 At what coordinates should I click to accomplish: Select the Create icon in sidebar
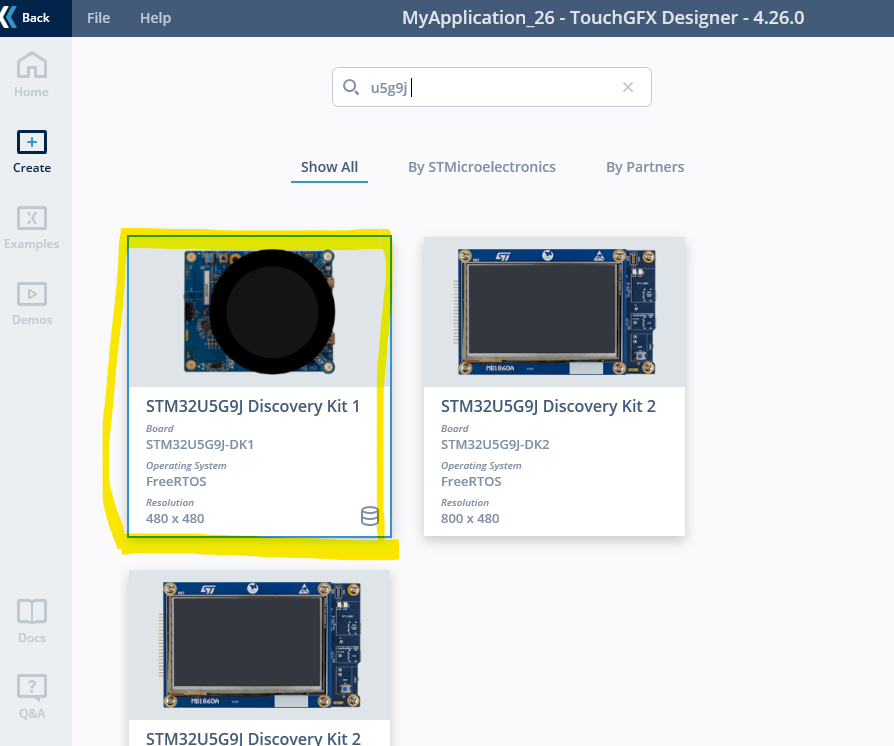click(31, 149)
